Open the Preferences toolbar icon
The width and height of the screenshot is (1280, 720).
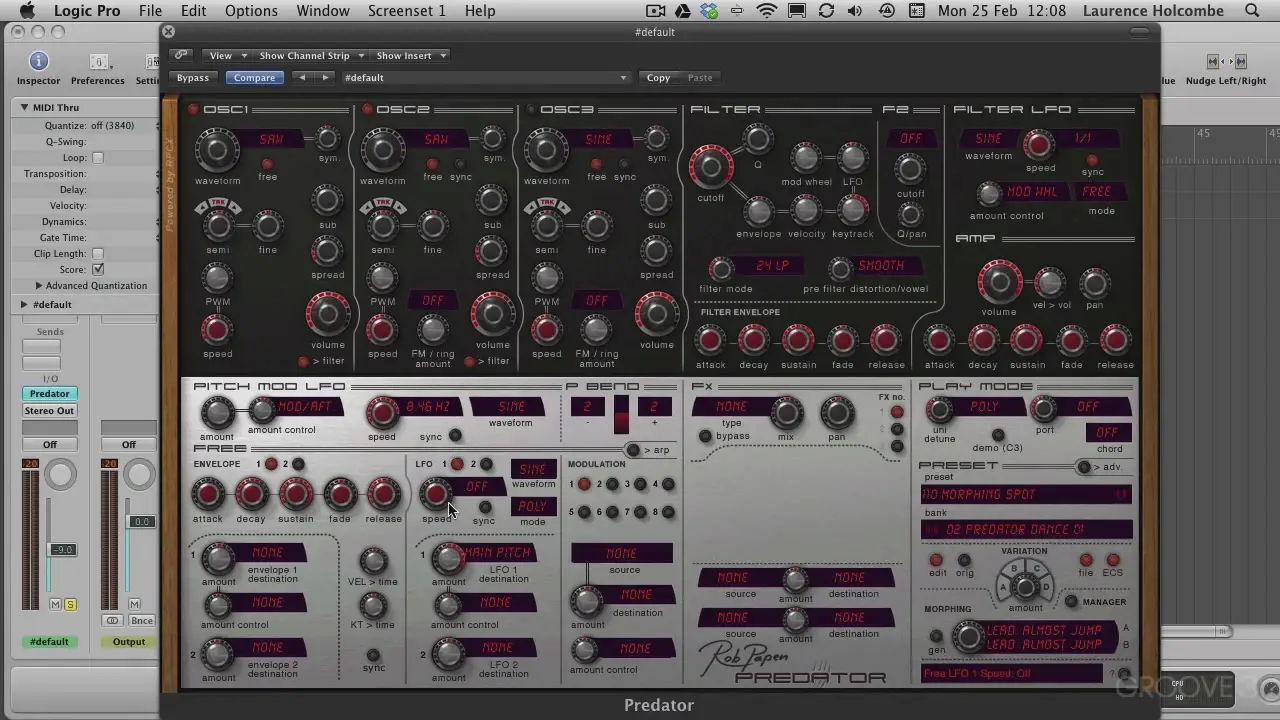click(x=98, y=62)
